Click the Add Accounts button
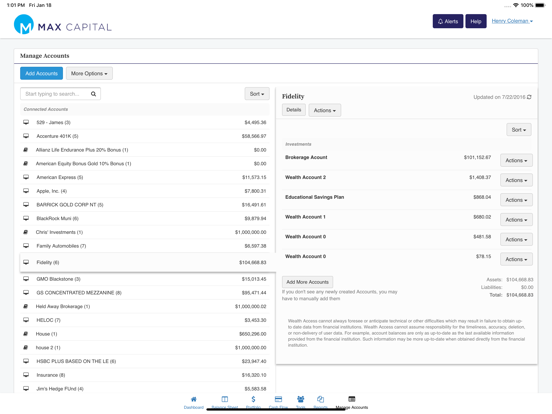Image resolution: width=552 pixels, height=414 pixels. [42, 74]
